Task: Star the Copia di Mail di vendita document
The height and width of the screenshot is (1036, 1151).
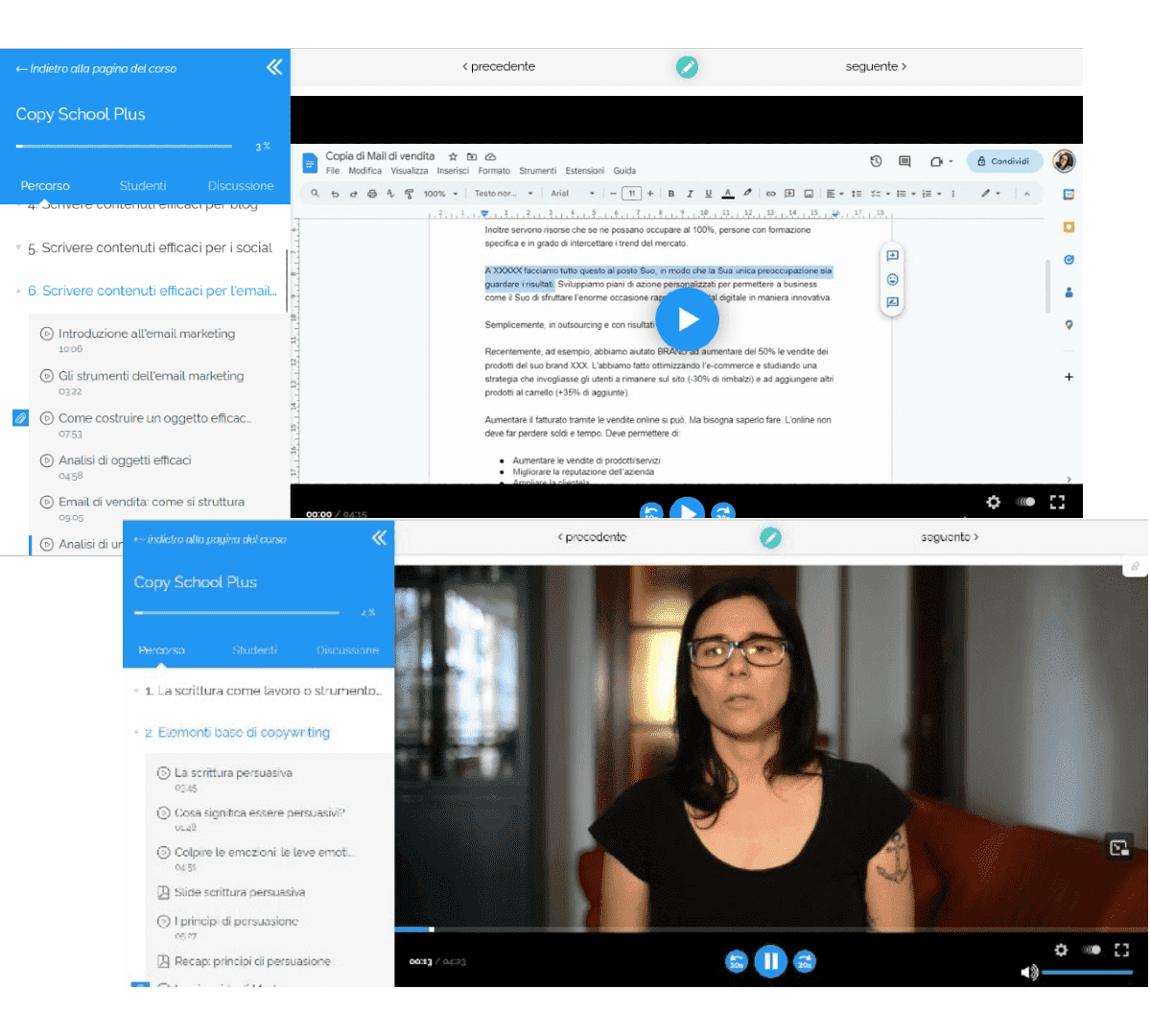Action: click(x=454, y=156)
